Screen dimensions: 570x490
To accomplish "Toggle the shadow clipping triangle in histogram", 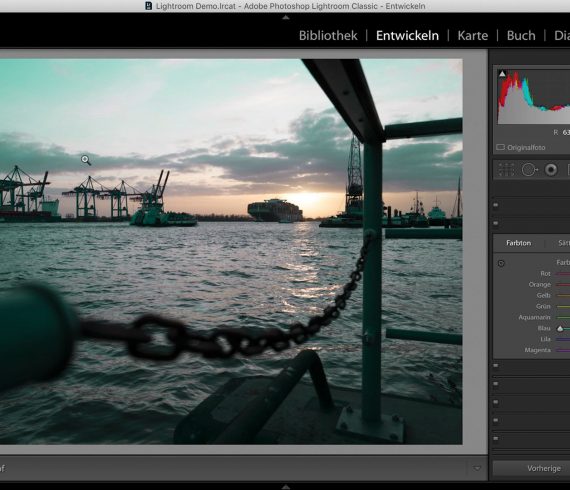I will pyautogui.click(x=502, y=74).
